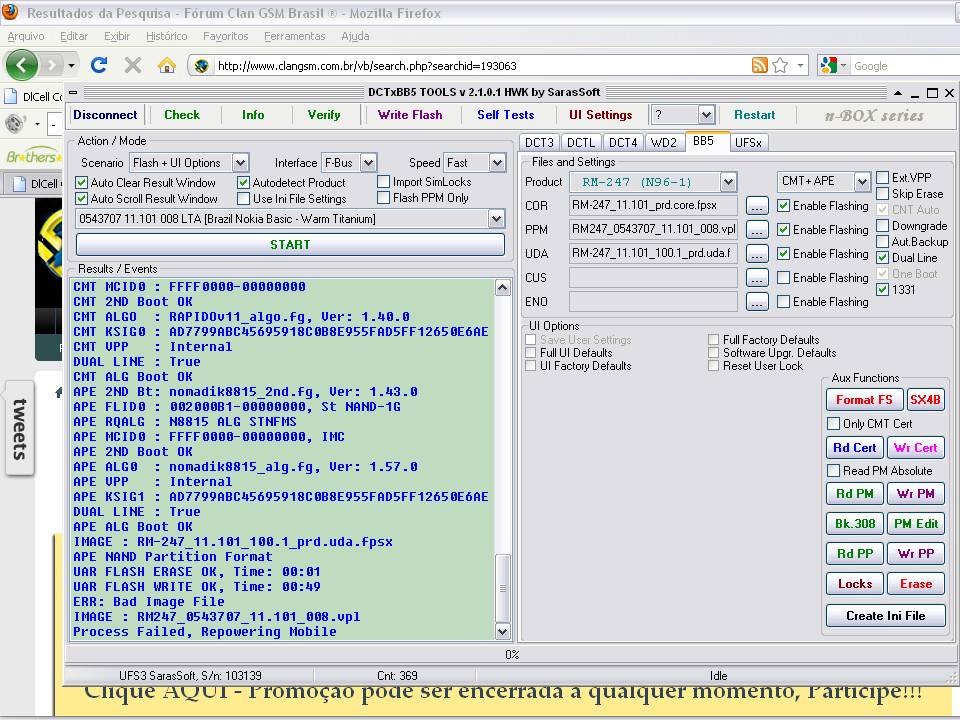Open the Product RM-247 dropdown

click(x=728, y=182)
